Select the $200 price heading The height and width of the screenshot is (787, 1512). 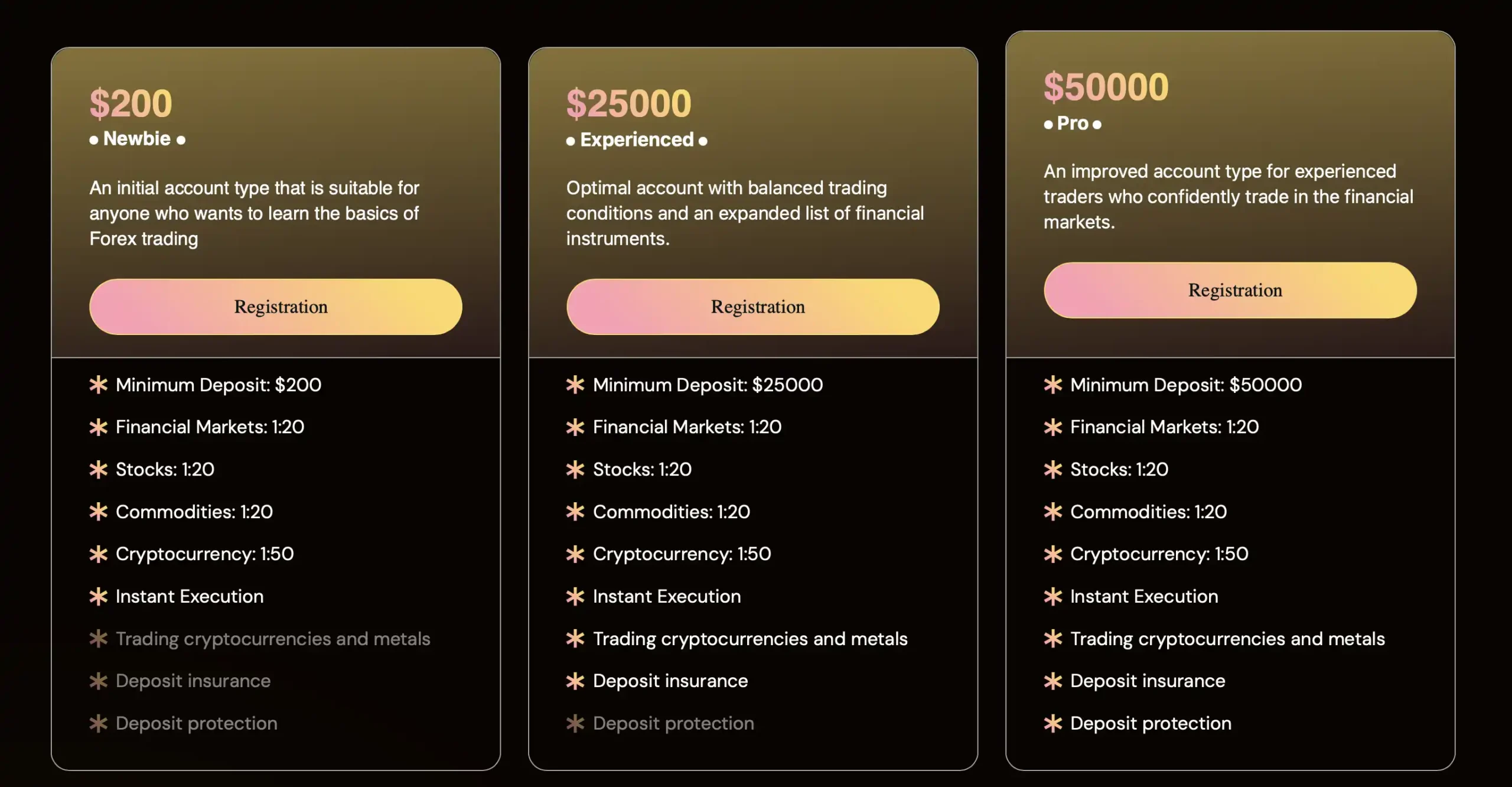131,104
